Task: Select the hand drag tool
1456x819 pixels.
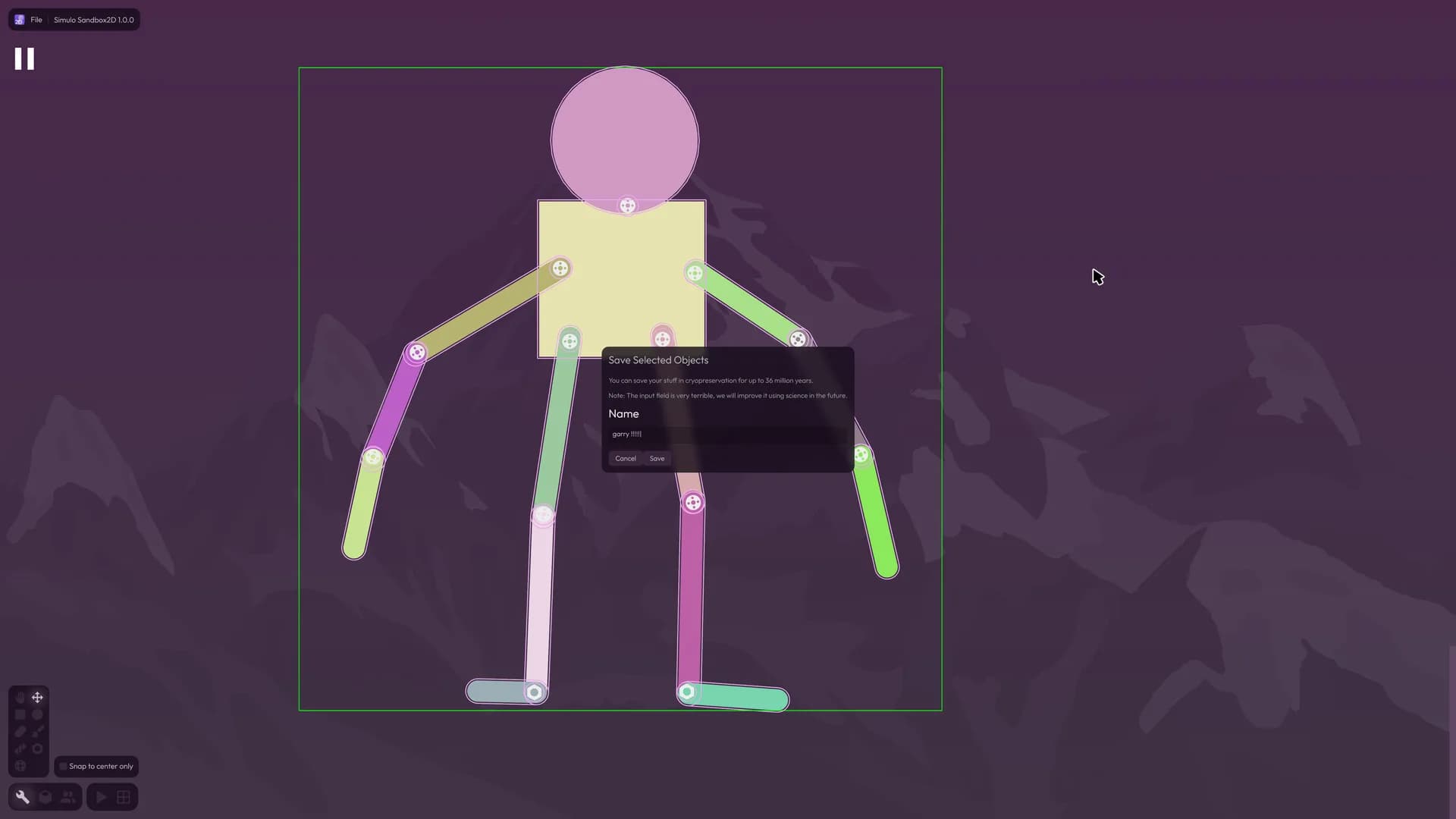Action: tap(20, 697)
